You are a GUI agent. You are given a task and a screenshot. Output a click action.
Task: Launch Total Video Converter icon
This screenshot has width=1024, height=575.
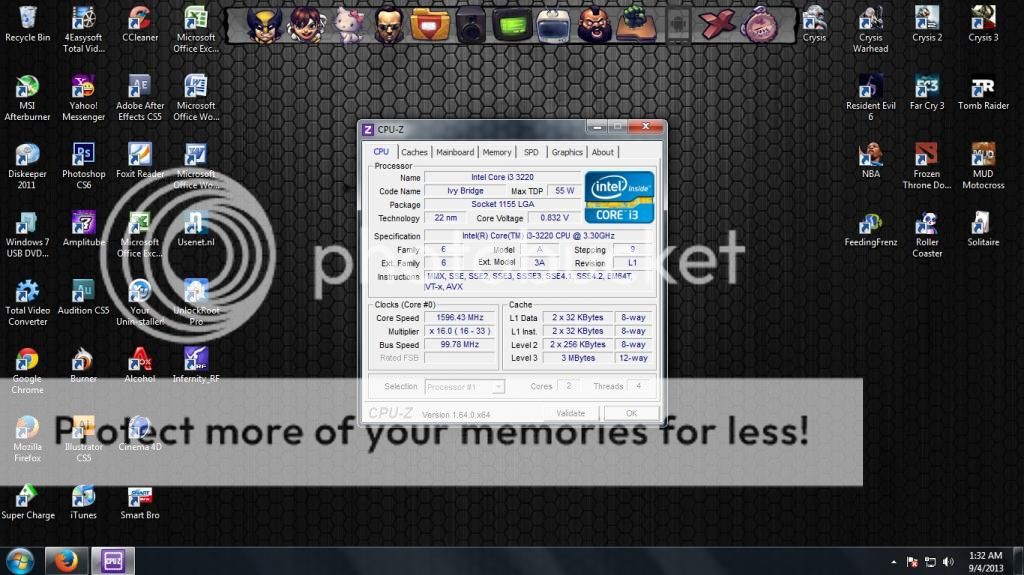(x=27, y=303)
